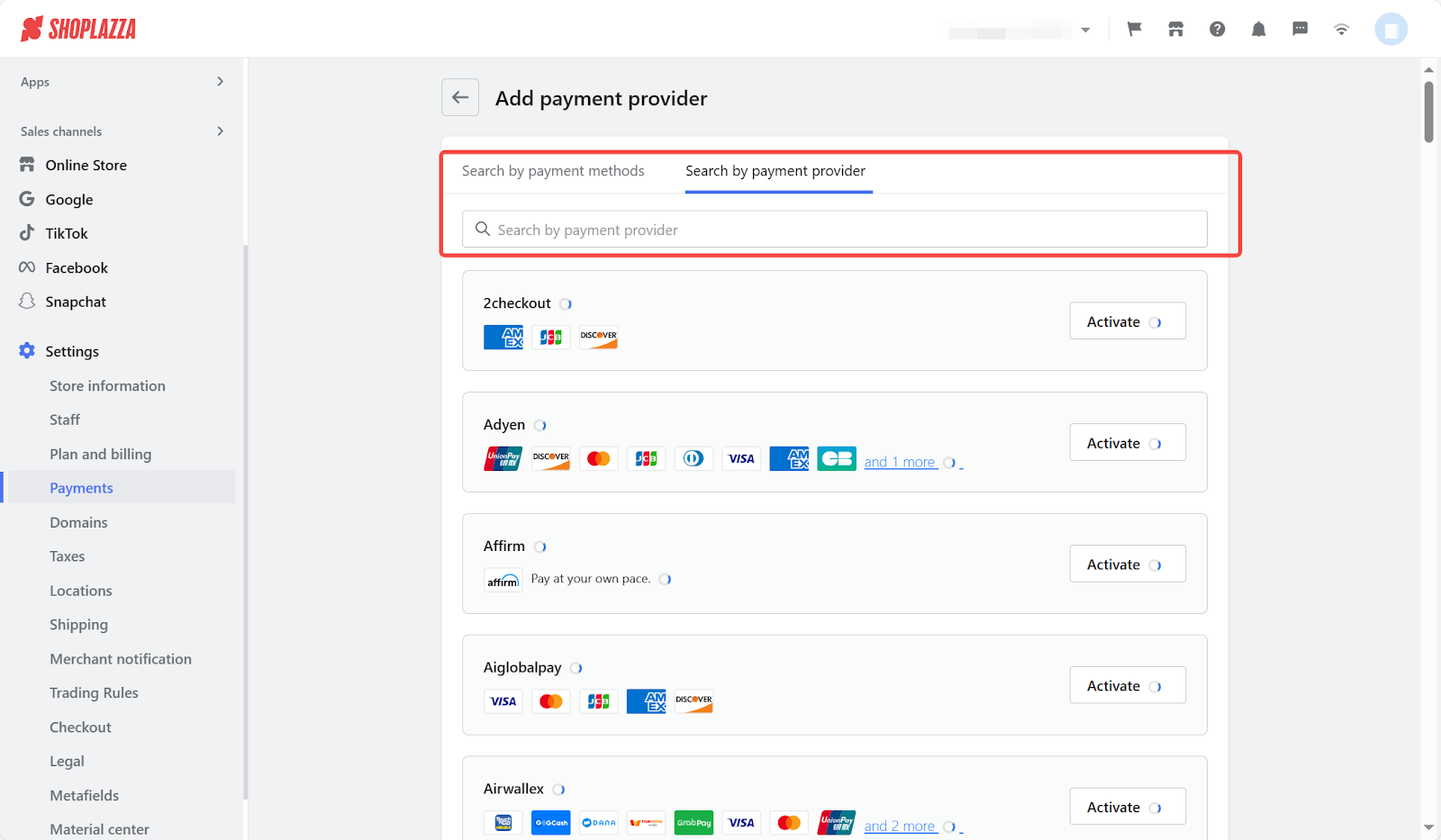Viewport: 1441px width, 840px height.
Task: Click Airwallex's 'and 2 more' link
Action: [900, 826]
